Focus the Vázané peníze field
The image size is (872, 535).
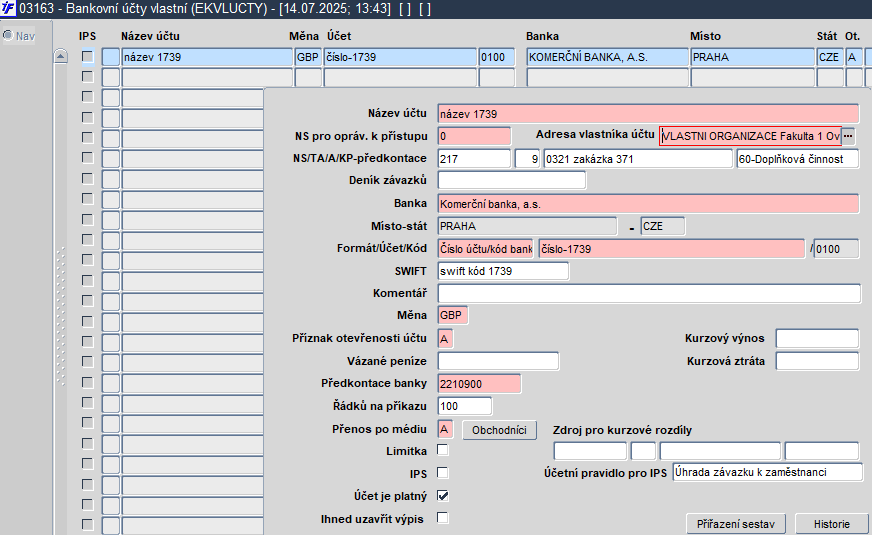click(x=498, y=361)
